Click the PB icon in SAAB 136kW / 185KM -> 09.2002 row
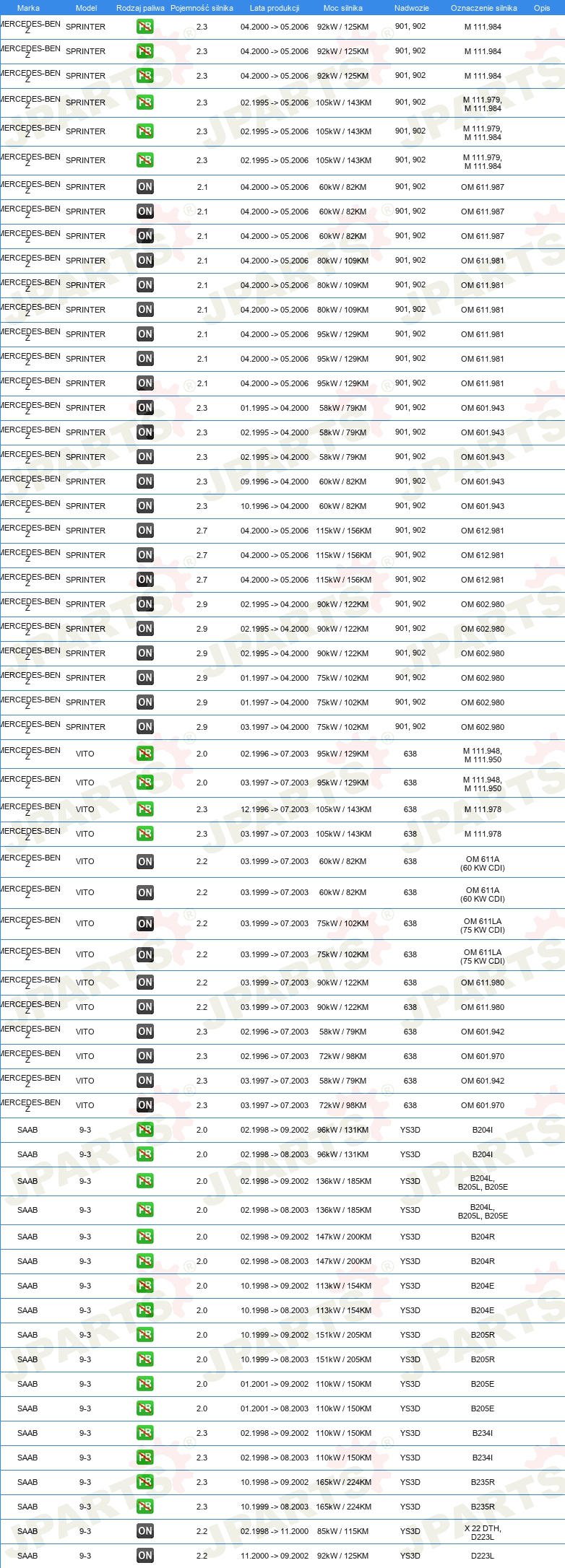 pos(145,1181)
